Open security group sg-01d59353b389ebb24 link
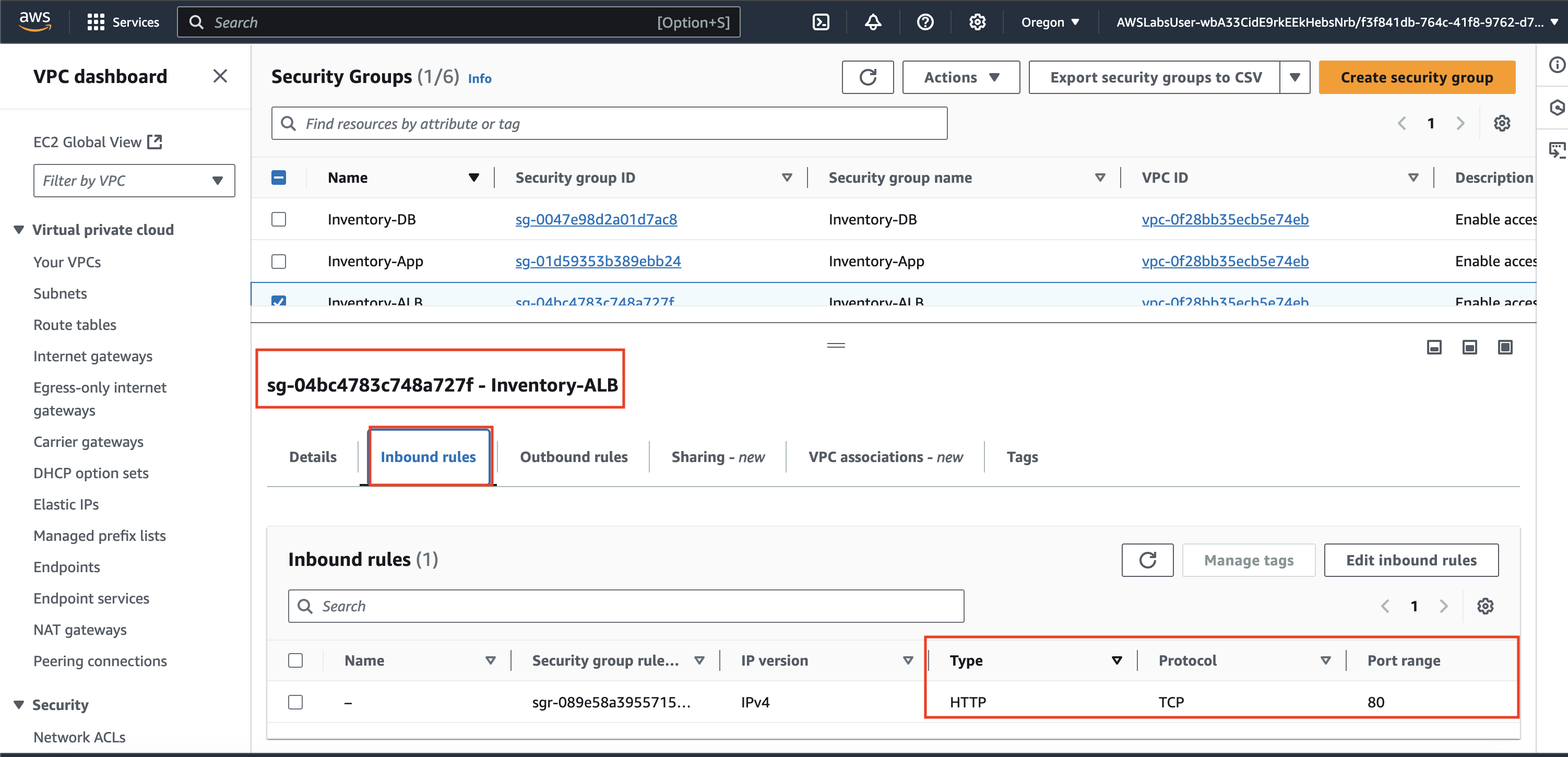The height and width of the screenshot is (757, 1568). pyautogui.click(x=598, y=261)
